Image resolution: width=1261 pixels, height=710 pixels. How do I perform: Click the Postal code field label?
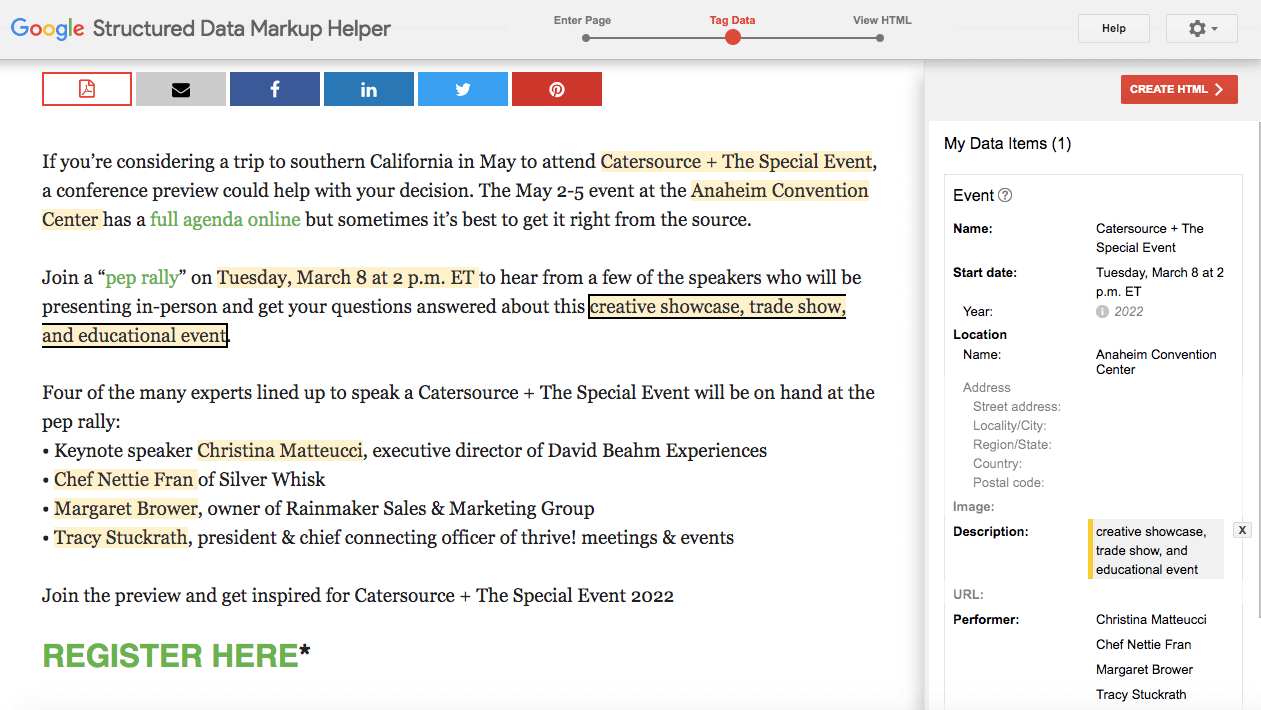pos(1009,483)
